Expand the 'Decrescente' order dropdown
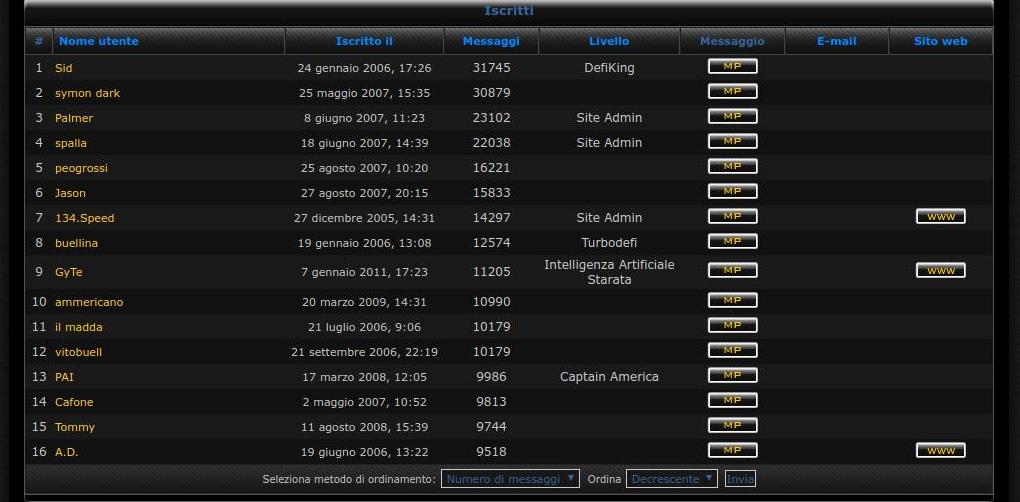1020x502 pixels. click(x=671, y=479)
